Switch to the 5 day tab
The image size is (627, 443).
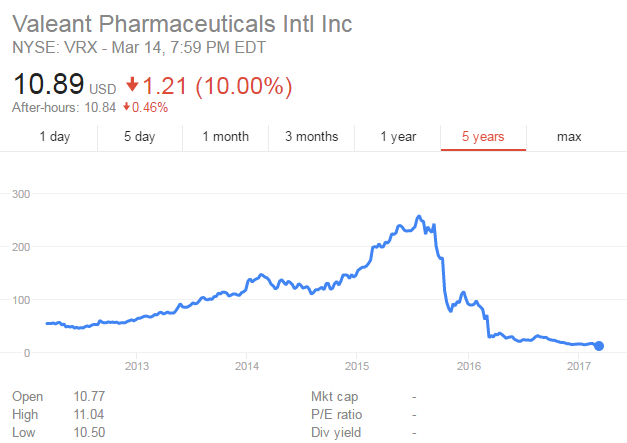pyautogui.click(x=140, y=137)
